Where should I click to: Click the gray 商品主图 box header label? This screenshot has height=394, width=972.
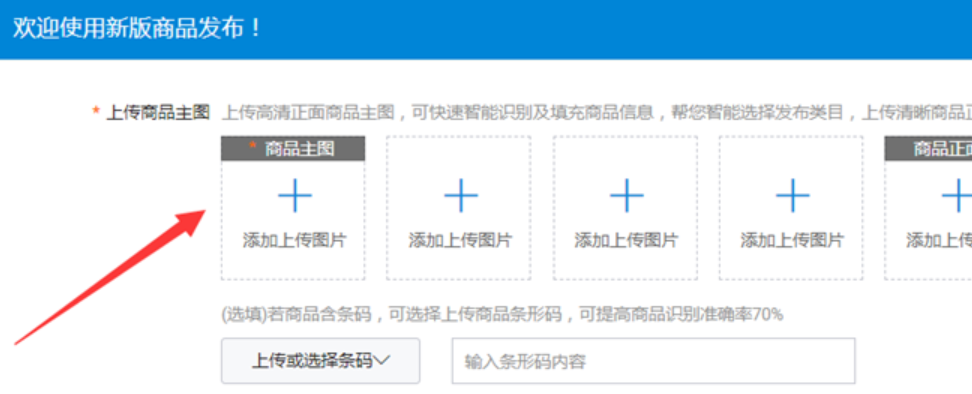(x=293, y=149)
